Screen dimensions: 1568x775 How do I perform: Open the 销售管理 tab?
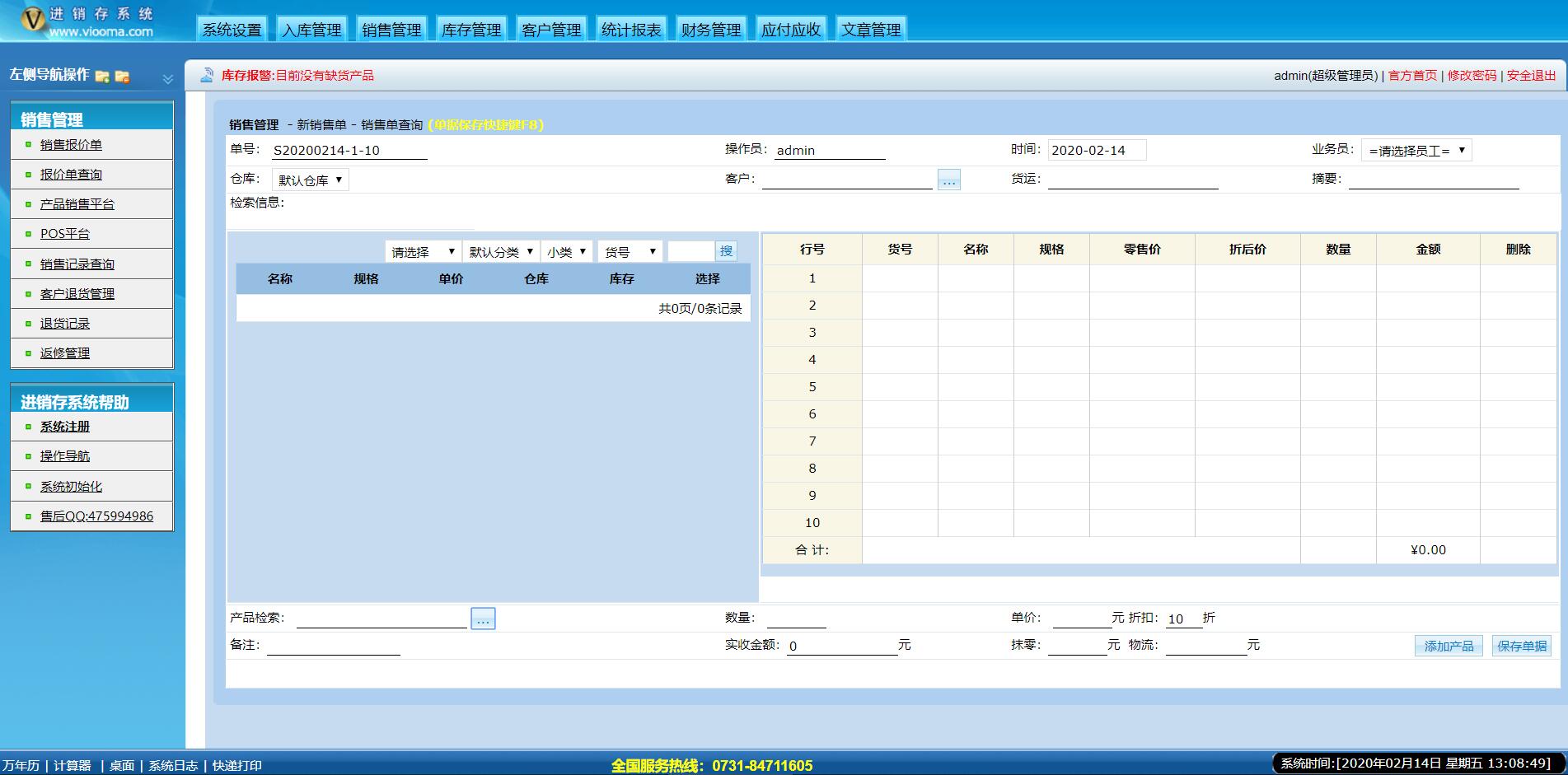392,30
